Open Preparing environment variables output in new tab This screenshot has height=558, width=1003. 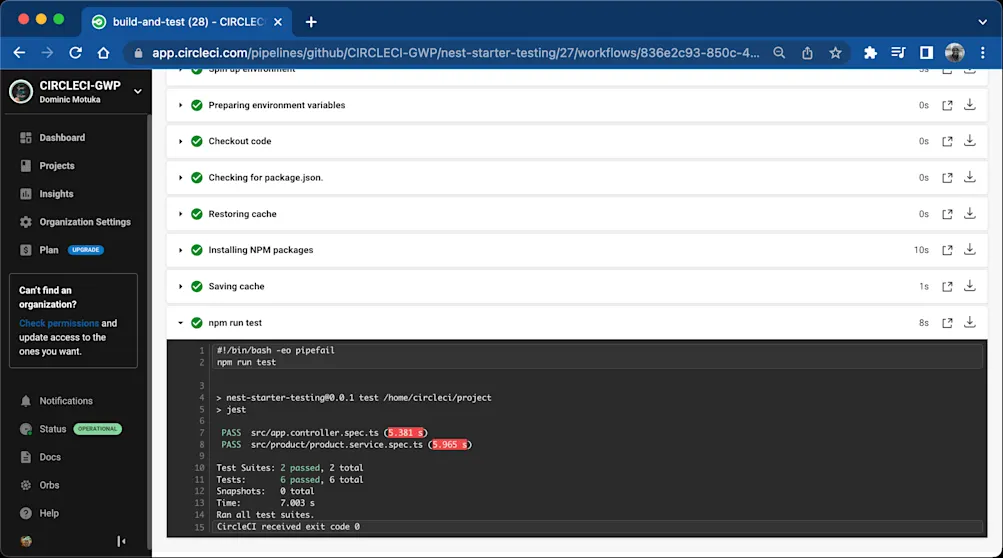(x=947, y=105)
